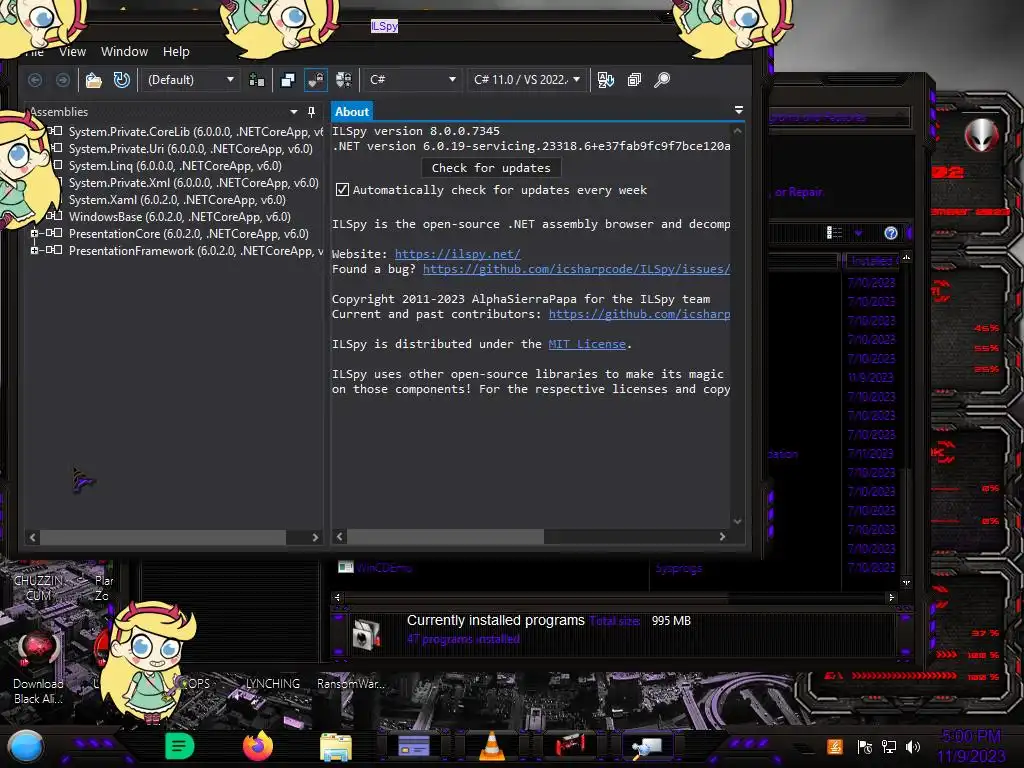Open view dropdown arrow in Programs window

(x=858, y=233)
